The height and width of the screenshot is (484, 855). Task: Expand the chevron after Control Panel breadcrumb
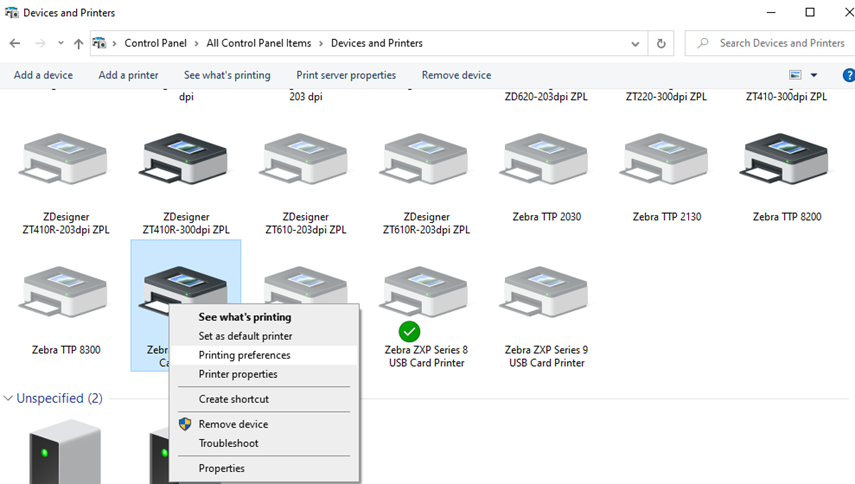(x=196, y=44)
